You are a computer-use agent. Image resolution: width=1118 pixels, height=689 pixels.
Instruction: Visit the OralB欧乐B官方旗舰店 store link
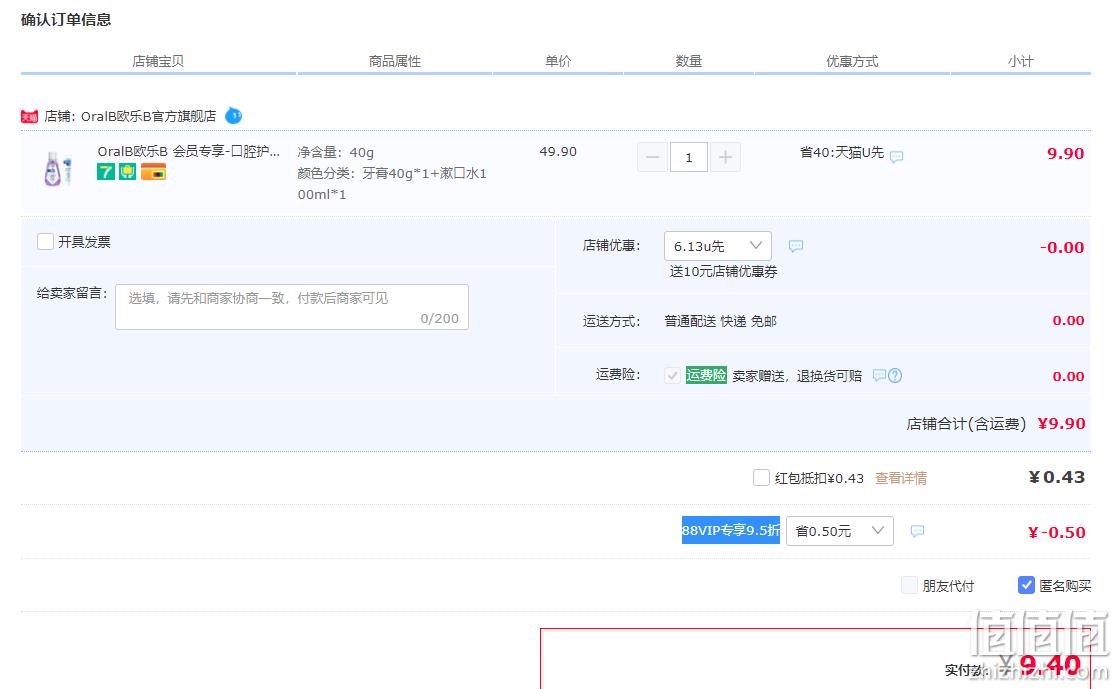[148, 116]
